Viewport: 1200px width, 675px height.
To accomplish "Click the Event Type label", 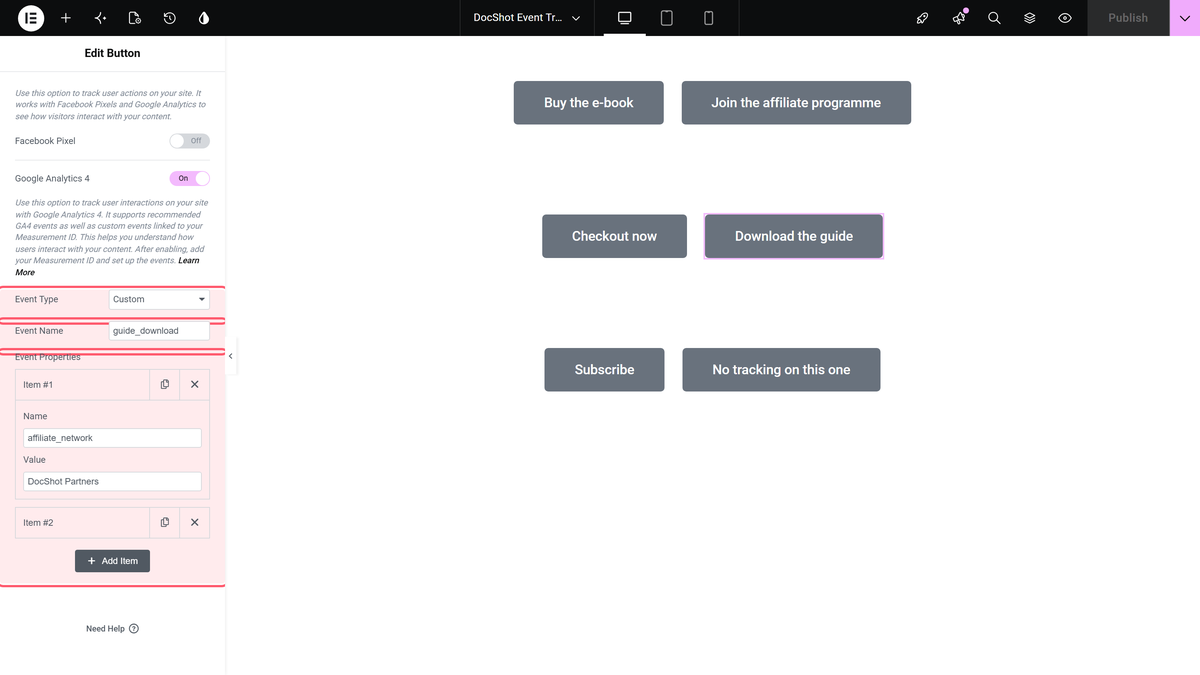I will pos(37,299).
